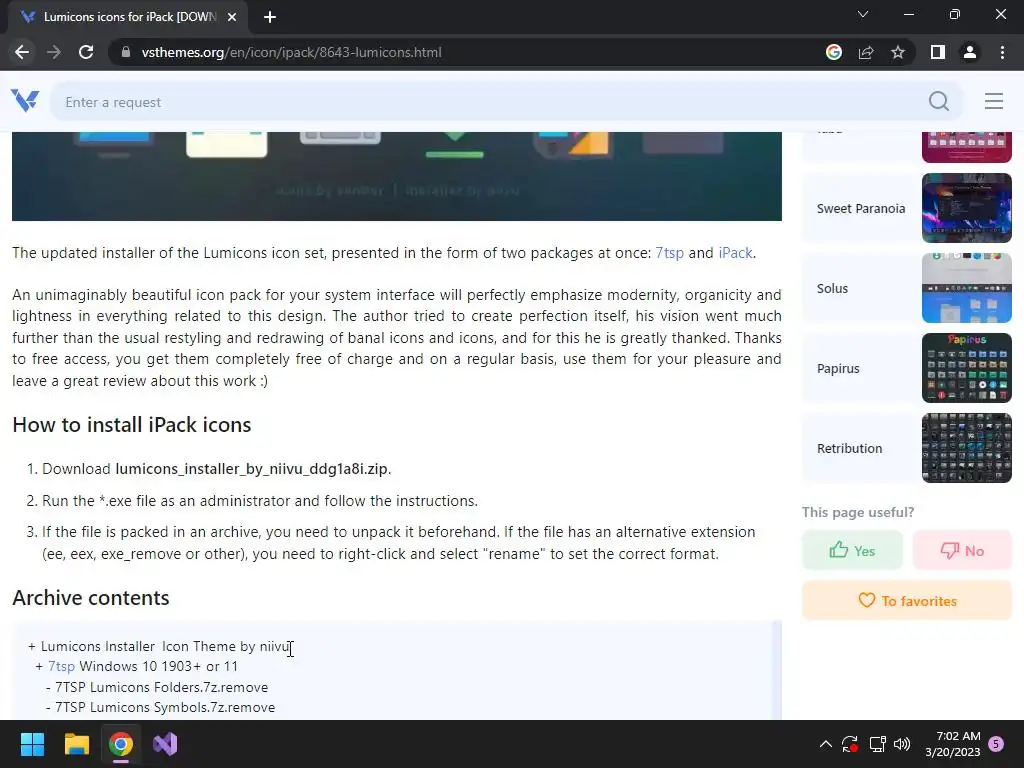1024x768 pixels.
Task: Open the Lumicons preview image
Action: click(396, 176)
